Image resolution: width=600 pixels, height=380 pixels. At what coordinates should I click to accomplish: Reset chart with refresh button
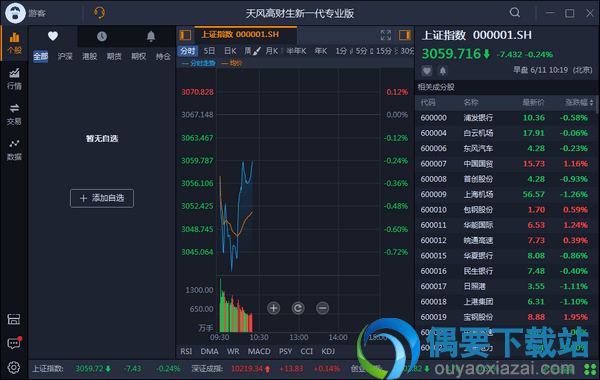[x=298, y=308]
